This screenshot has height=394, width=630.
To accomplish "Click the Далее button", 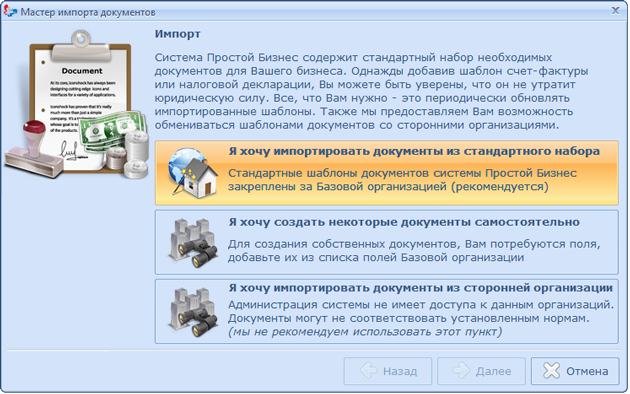I will coord(481,371).
